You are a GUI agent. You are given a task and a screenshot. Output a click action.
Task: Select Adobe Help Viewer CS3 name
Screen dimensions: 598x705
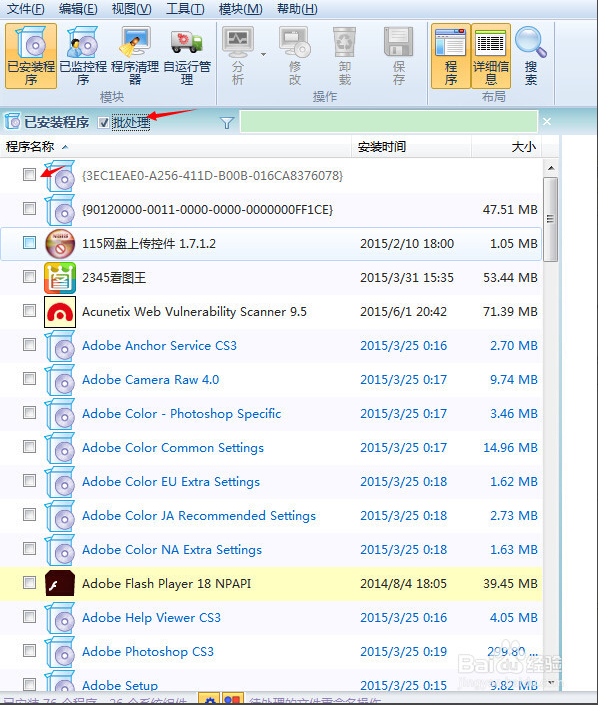click(x=151, y=618)
